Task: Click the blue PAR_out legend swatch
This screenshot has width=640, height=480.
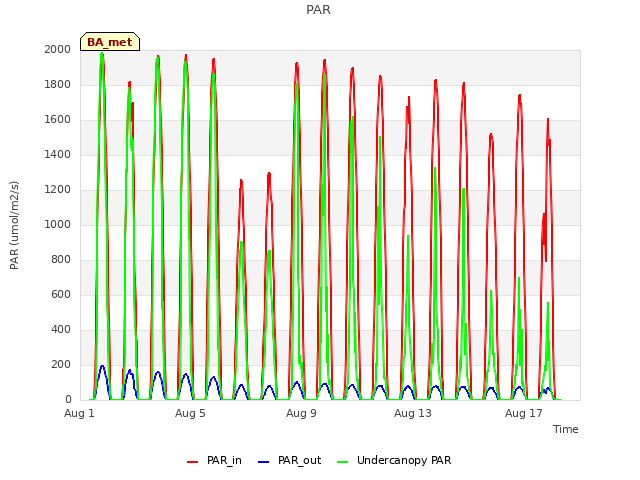Action: click(x=263, y=462)
